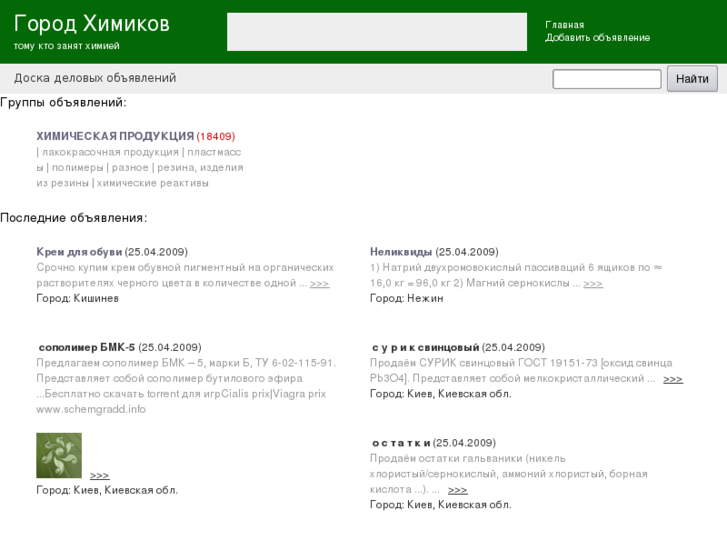727x545 pixels.
Task: Click the green ornament thumbnail image
Action: tap(59, 455)
